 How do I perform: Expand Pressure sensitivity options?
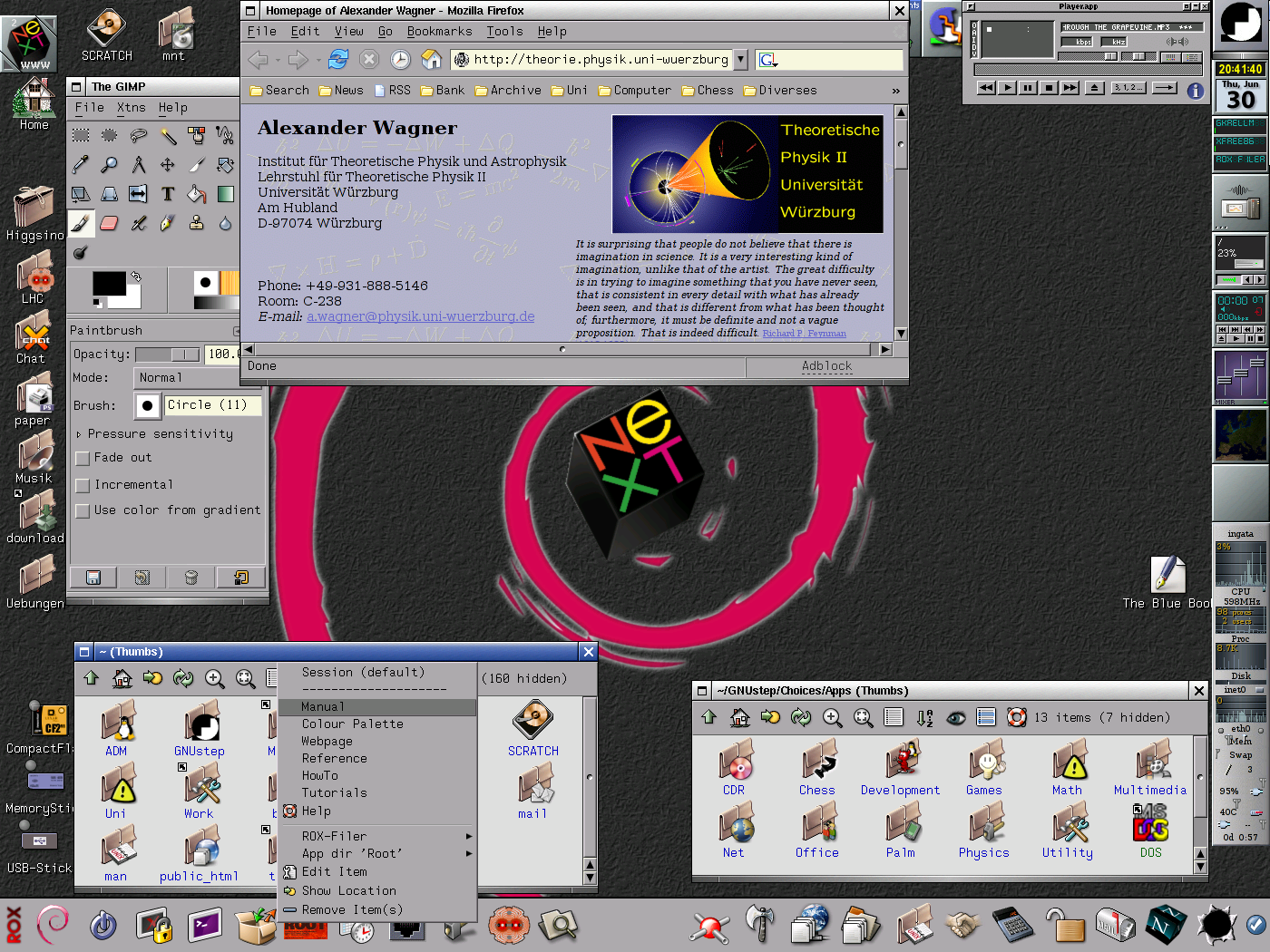coord(79,434)
